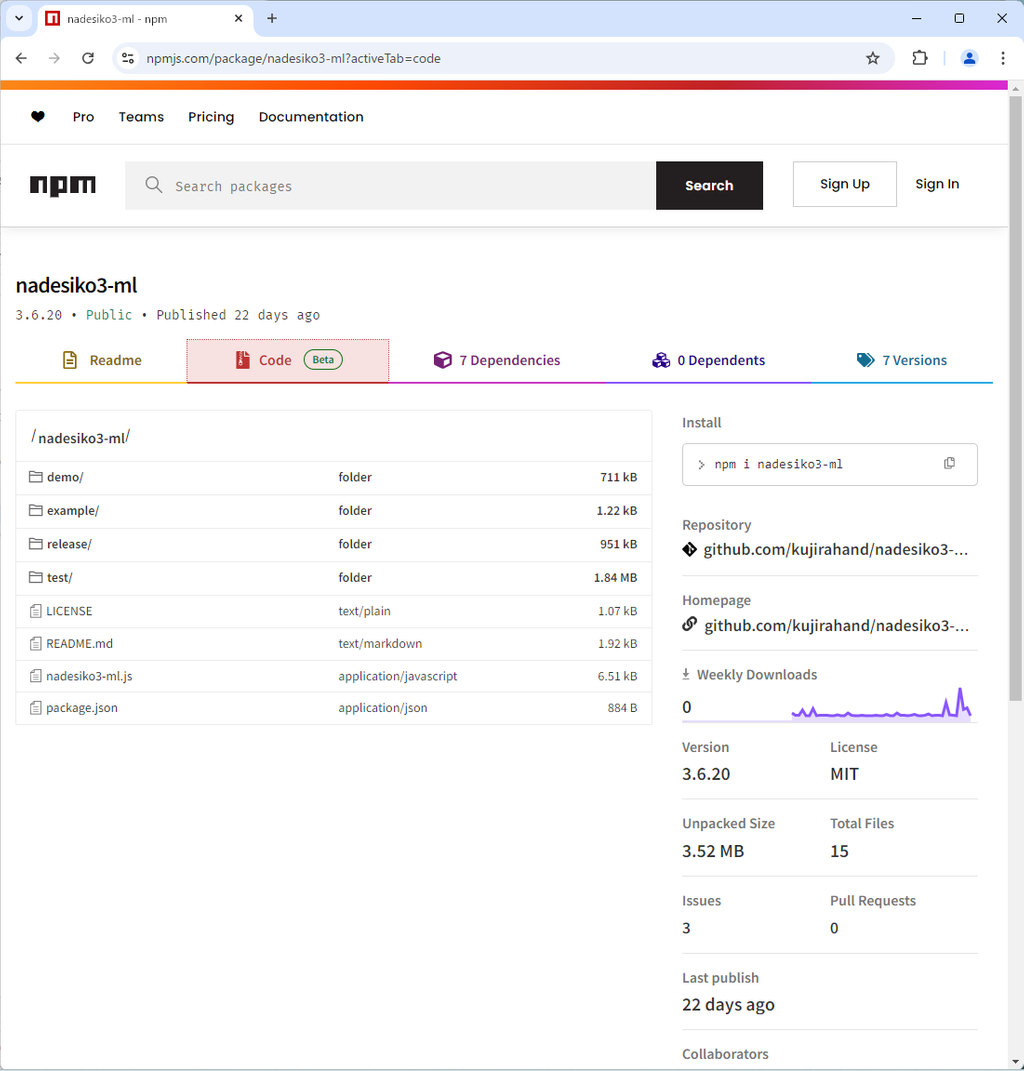This screenshot has width=1024, height=1071.
Task: Click the npm logo
Action: (x=63, y=185)
